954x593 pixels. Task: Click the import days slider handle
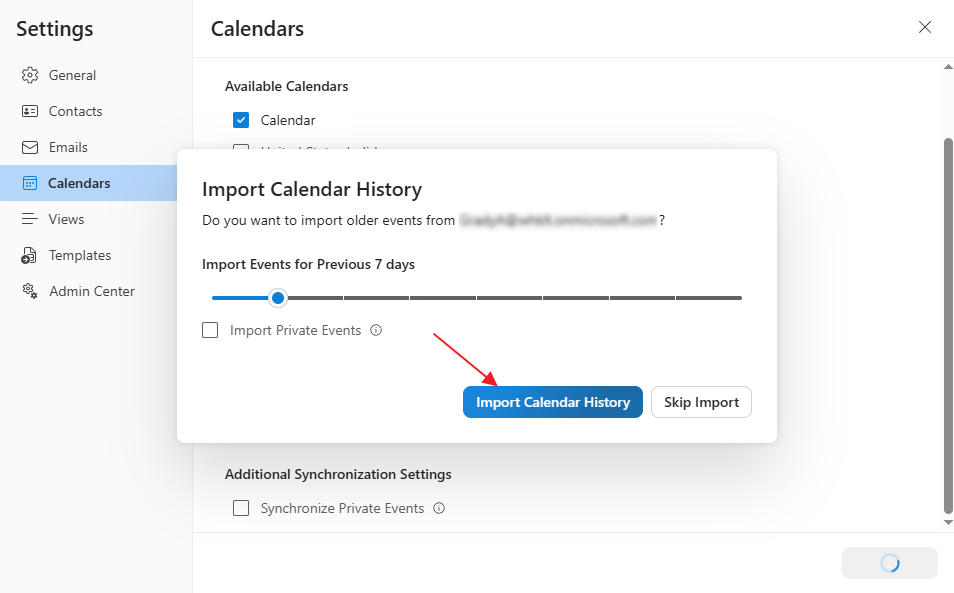(278, 297)
